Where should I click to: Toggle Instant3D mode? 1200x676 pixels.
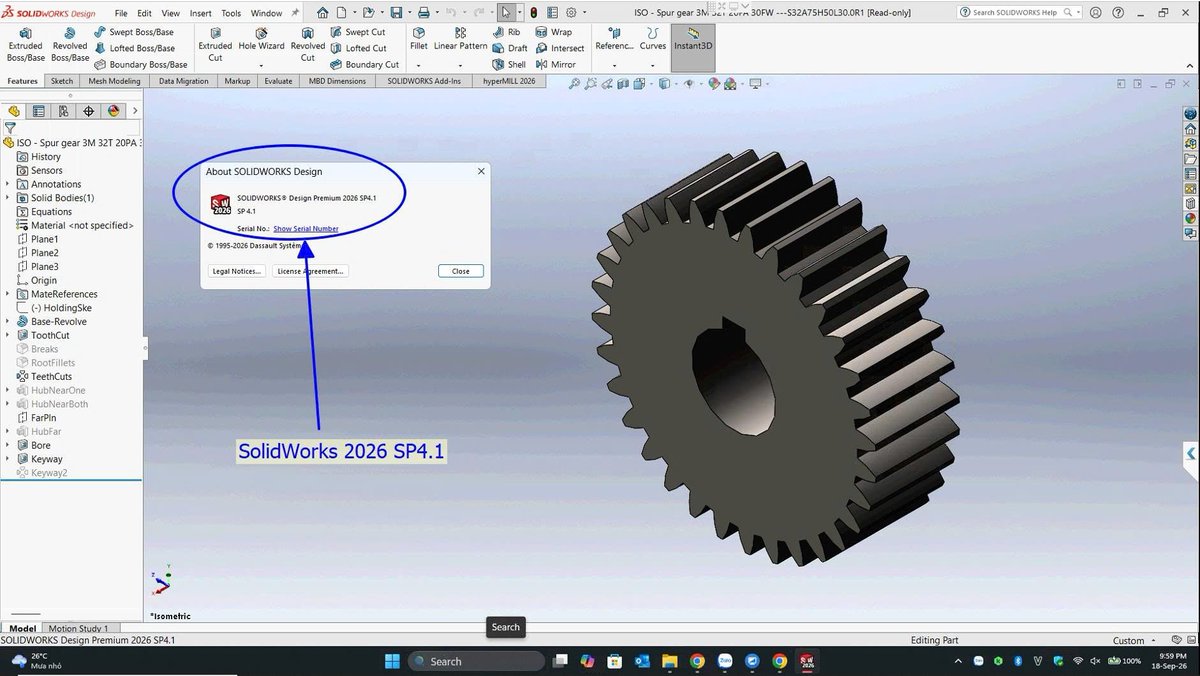(x=693, y=46)
